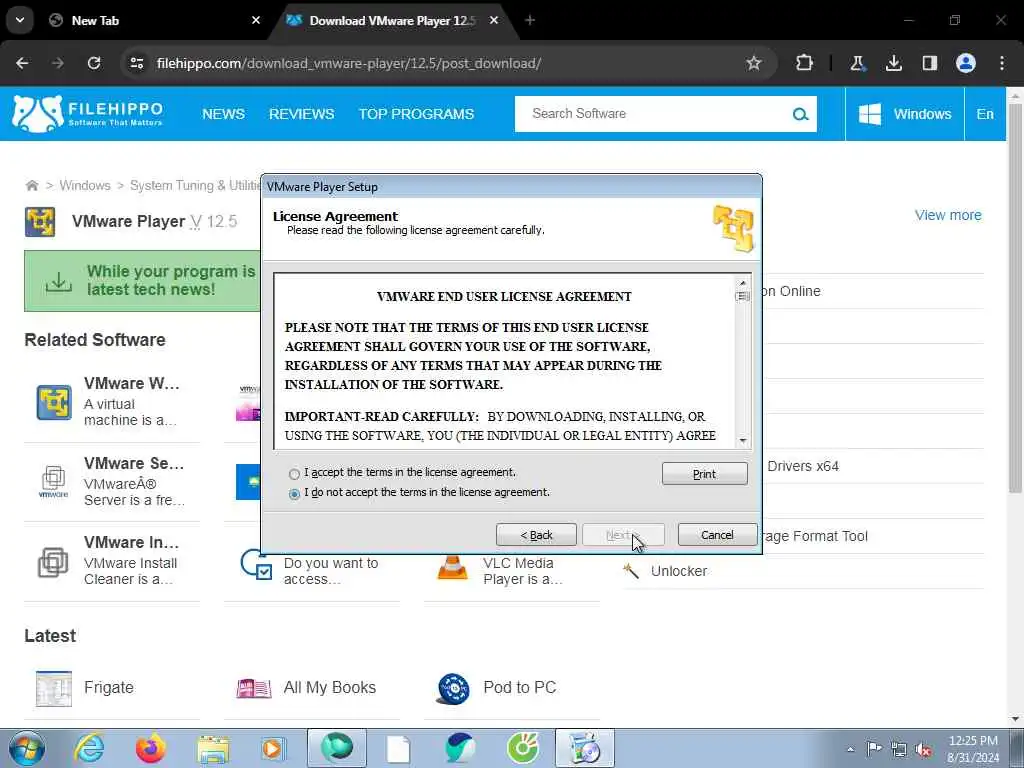This screenshot has width=1024, height=768.
Task: Open Chrome downloads icon
Action: click(893, 63)
